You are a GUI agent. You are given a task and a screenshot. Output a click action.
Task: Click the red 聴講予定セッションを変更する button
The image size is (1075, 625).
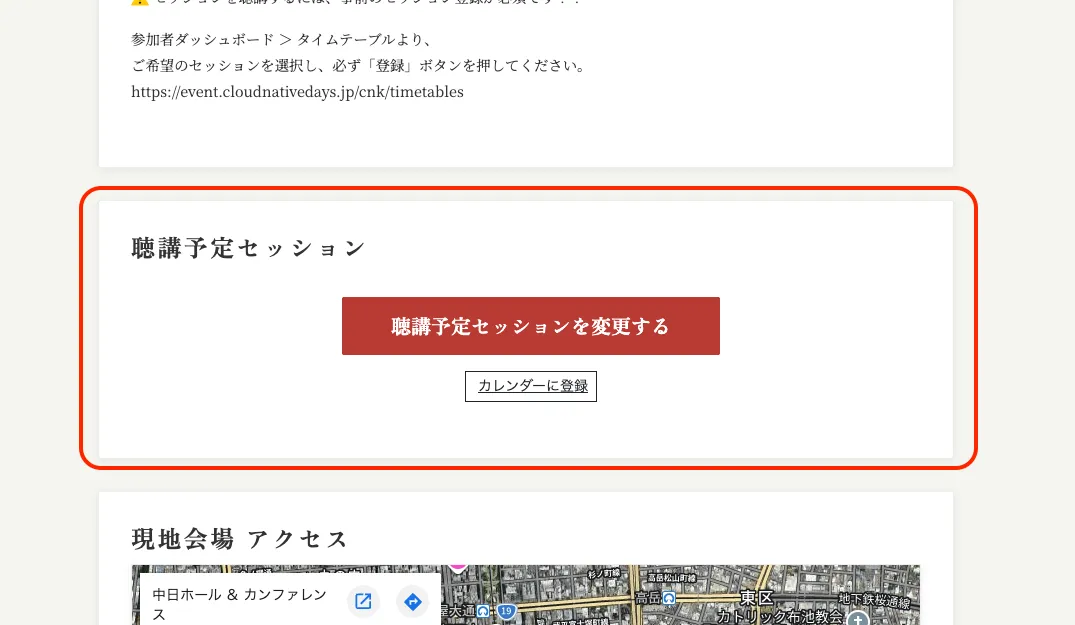click(x=530, y=326)
